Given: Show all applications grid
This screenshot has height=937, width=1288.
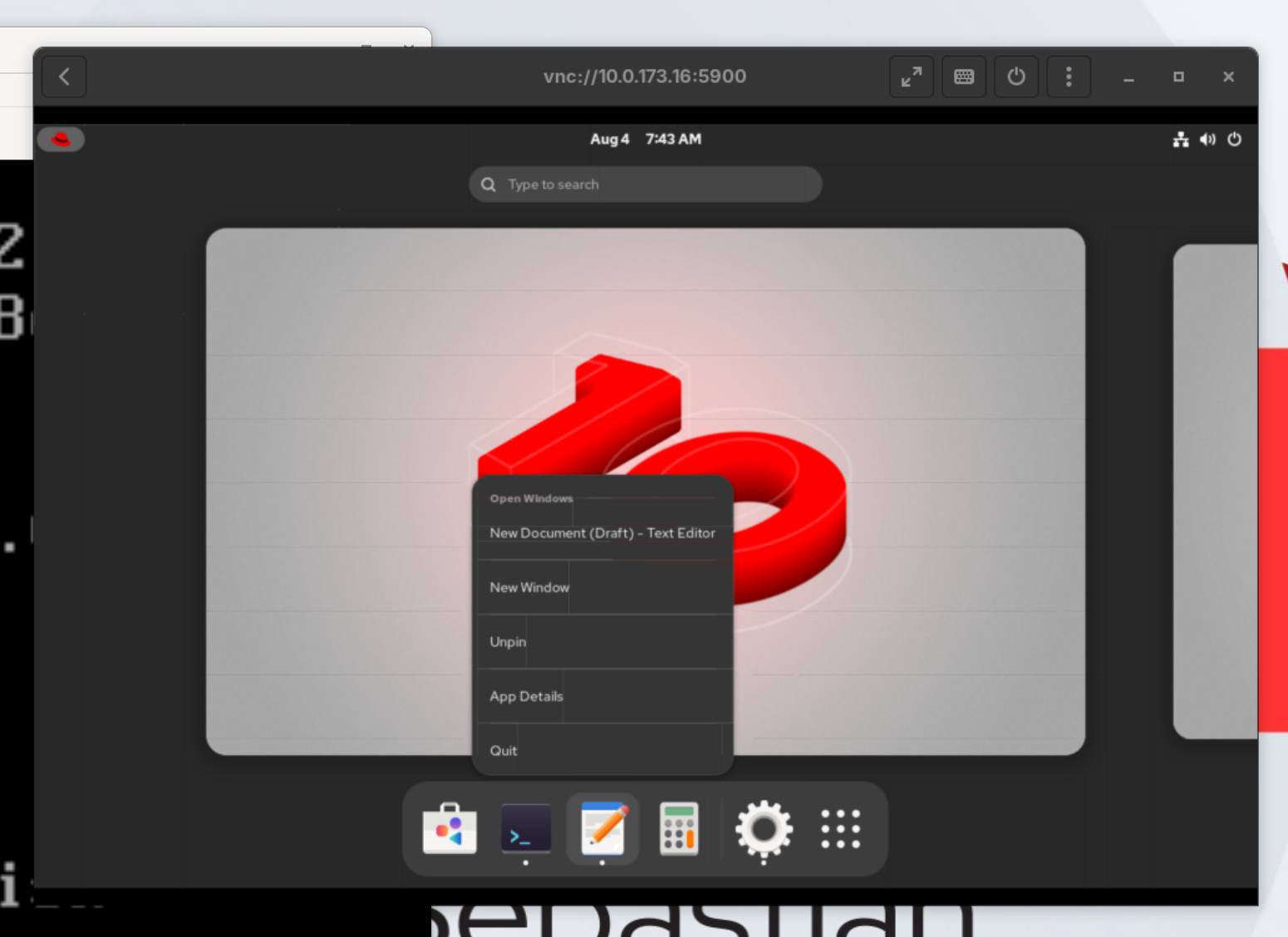Looking at the screenshot, I should tap(840, 829).
